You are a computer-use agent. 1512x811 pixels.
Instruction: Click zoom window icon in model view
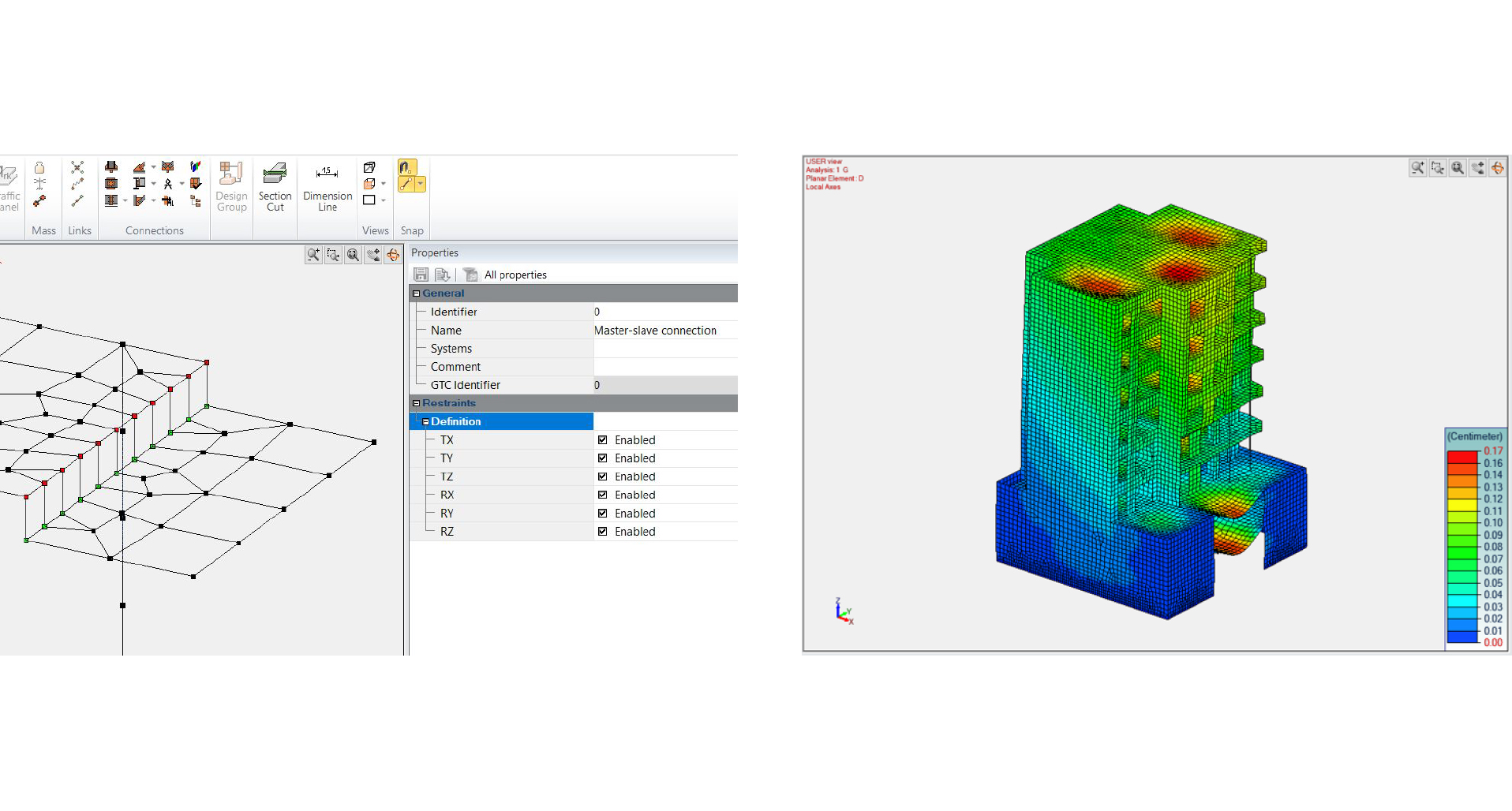click(333, 255)
